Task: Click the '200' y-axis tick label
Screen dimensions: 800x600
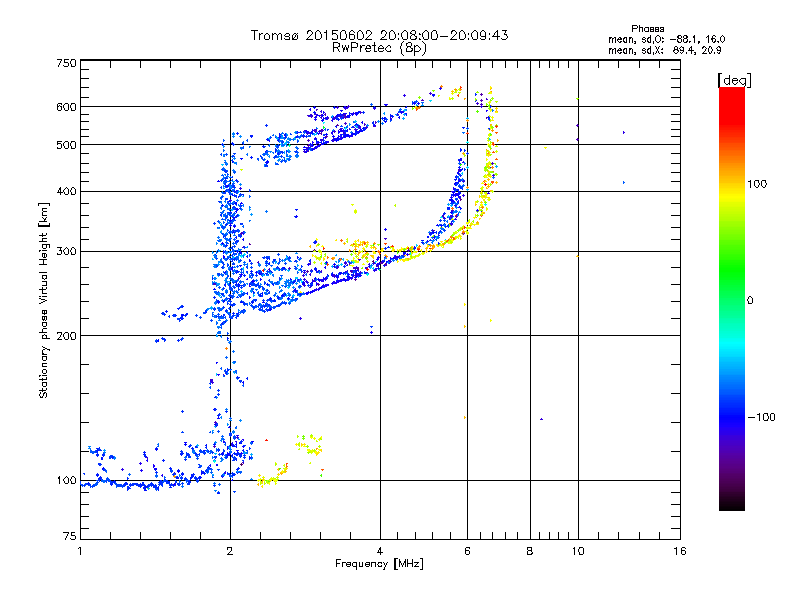Action: 66,336
